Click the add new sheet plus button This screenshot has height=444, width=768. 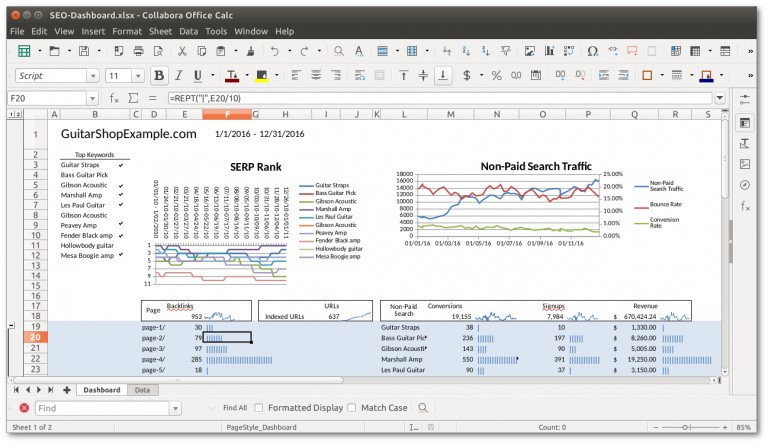(x=67, y=390)
